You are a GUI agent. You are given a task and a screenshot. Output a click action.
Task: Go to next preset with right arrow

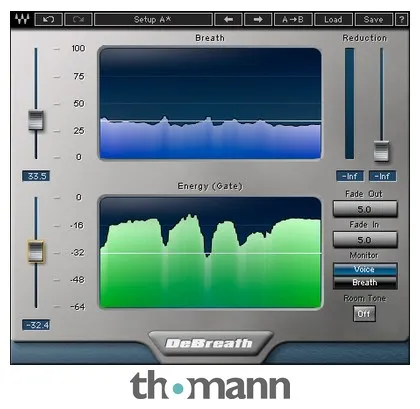258,19
